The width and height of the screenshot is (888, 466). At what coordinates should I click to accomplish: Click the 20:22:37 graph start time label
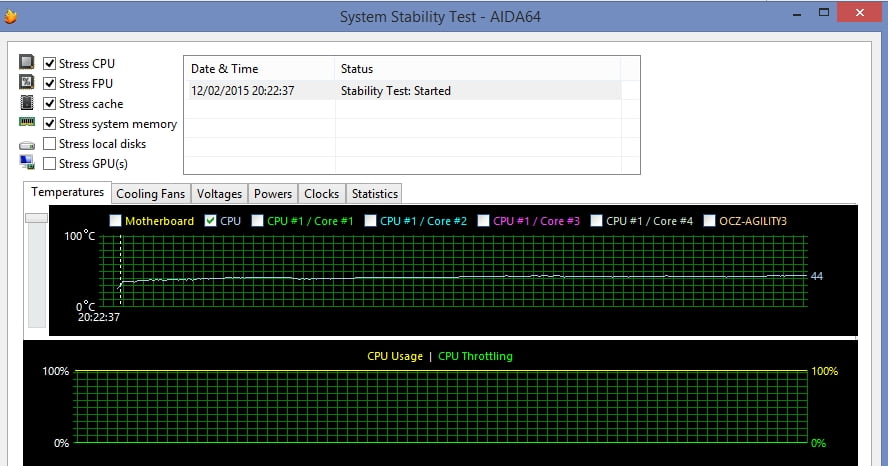point(99,317)
